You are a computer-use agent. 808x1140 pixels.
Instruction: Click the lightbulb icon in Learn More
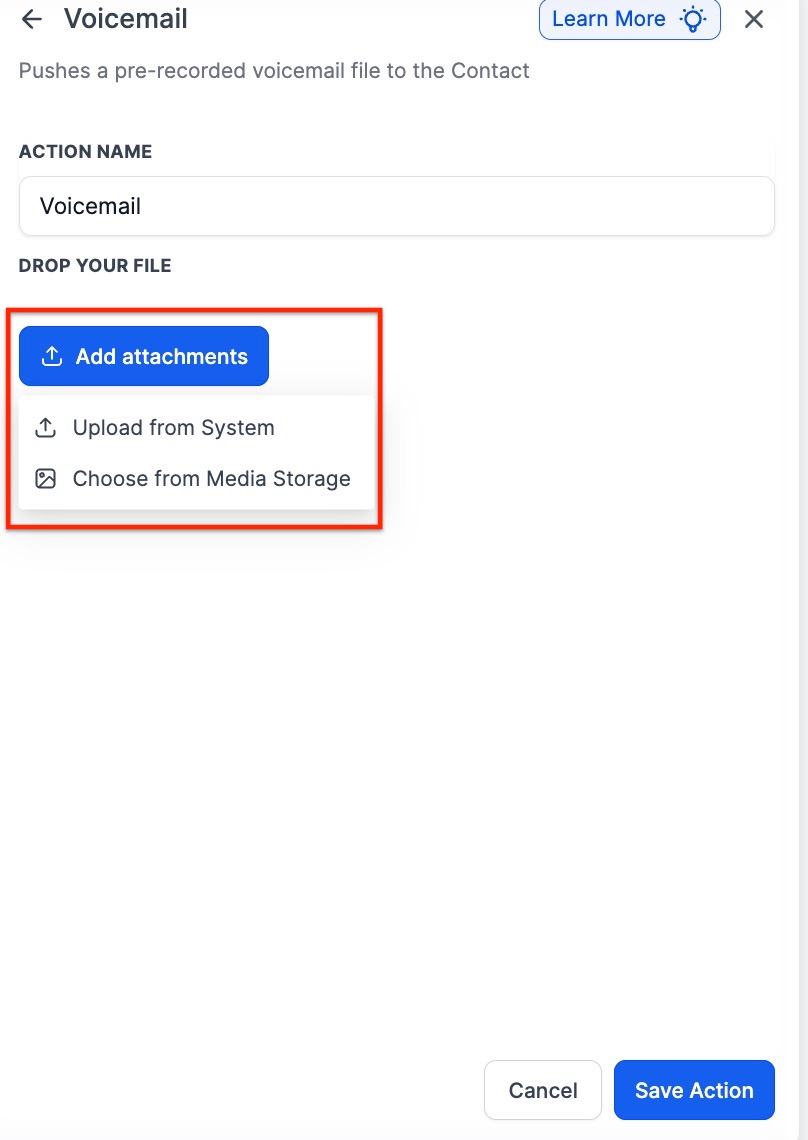click(694, 19)
